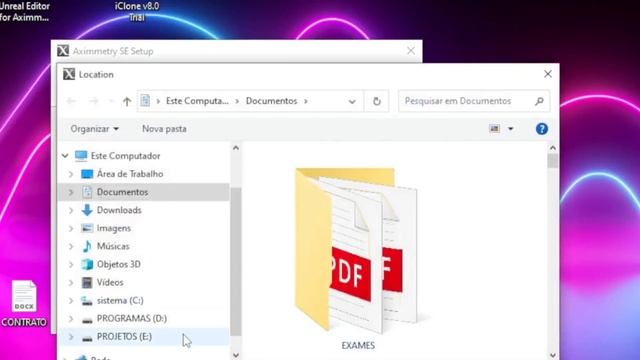Select the CONTRATO docx desktop file
This screenshot has width=640, height=360.
[x=24, y=304]
